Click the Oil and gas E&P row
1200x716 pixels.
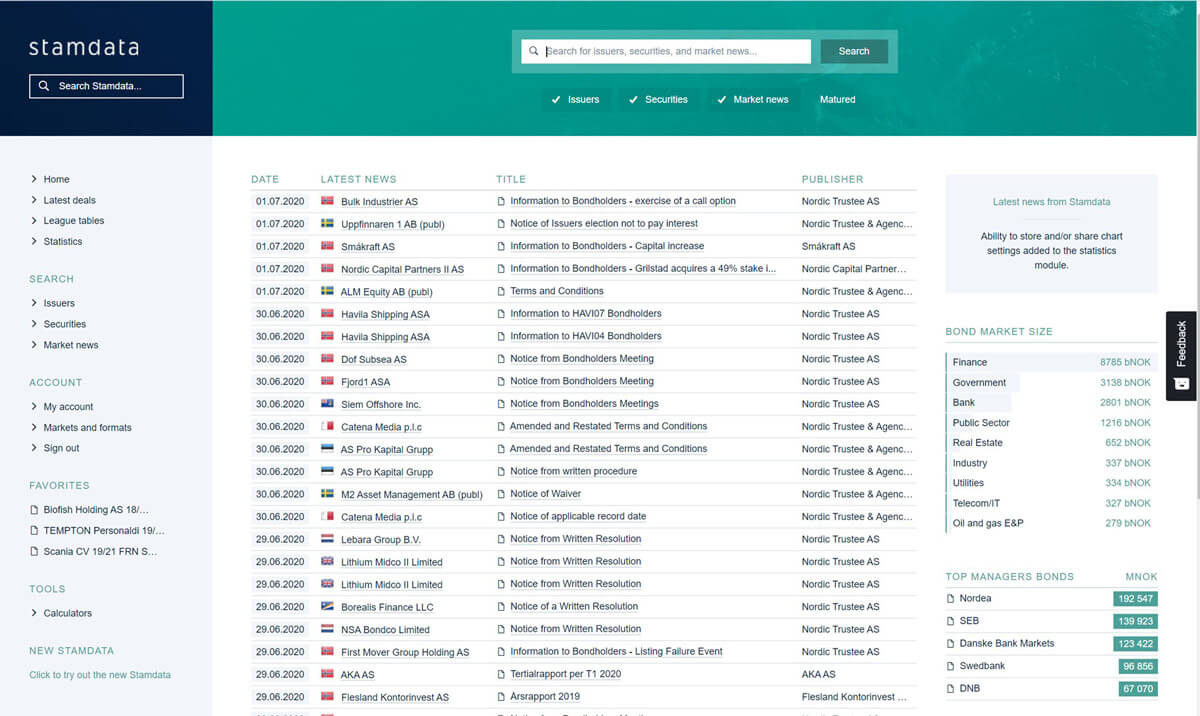[x=1051, y=523]
